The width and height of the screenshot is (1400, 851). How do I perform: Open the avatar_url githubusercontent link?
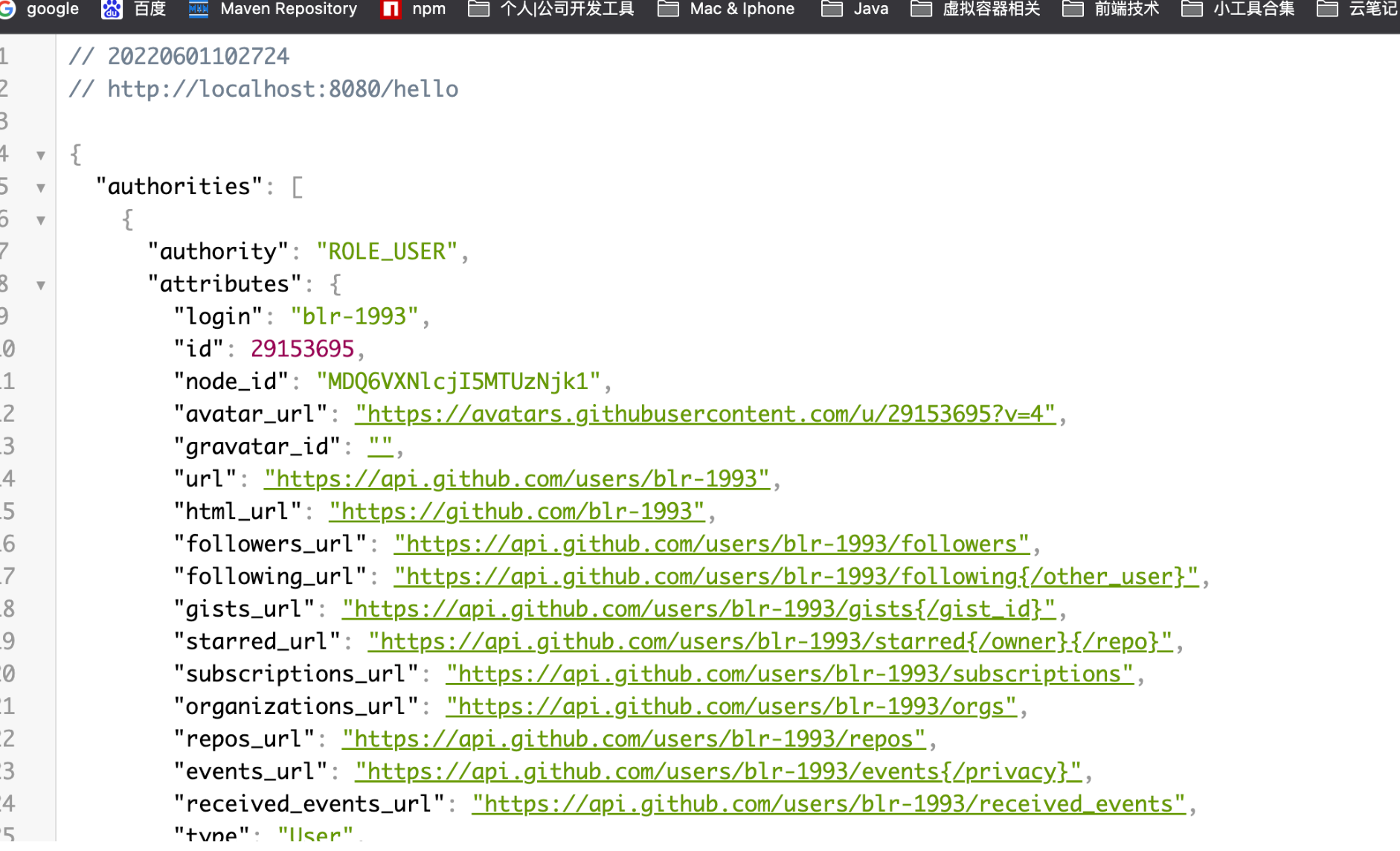point(704,414)
